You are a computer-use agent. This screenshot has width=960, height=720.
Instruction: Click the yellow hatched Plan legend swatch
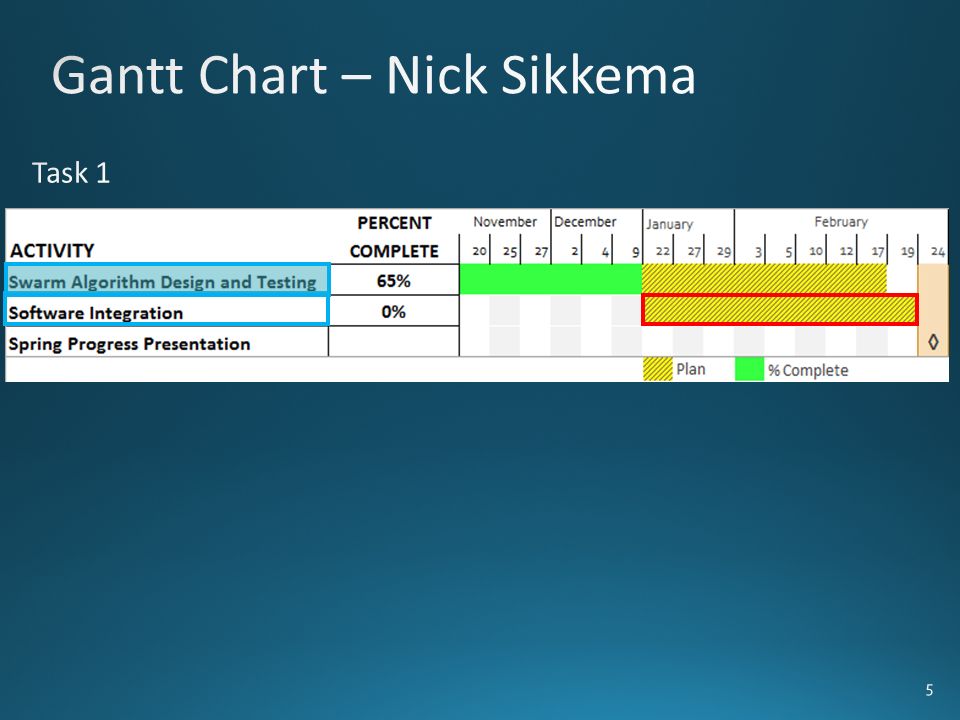pos(658,369)
